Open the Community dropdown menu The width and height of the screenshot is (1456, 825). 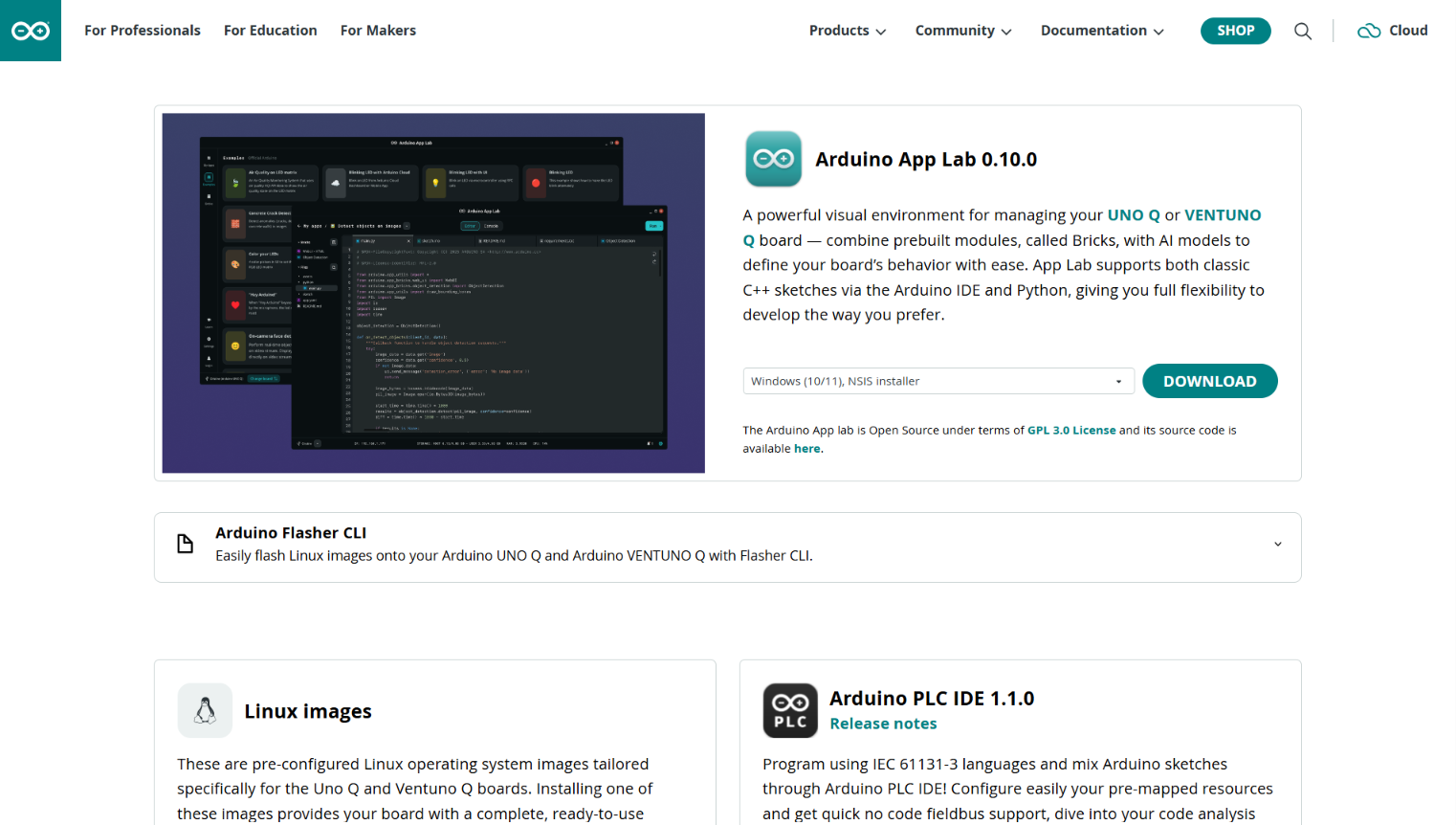pos(963,31)
